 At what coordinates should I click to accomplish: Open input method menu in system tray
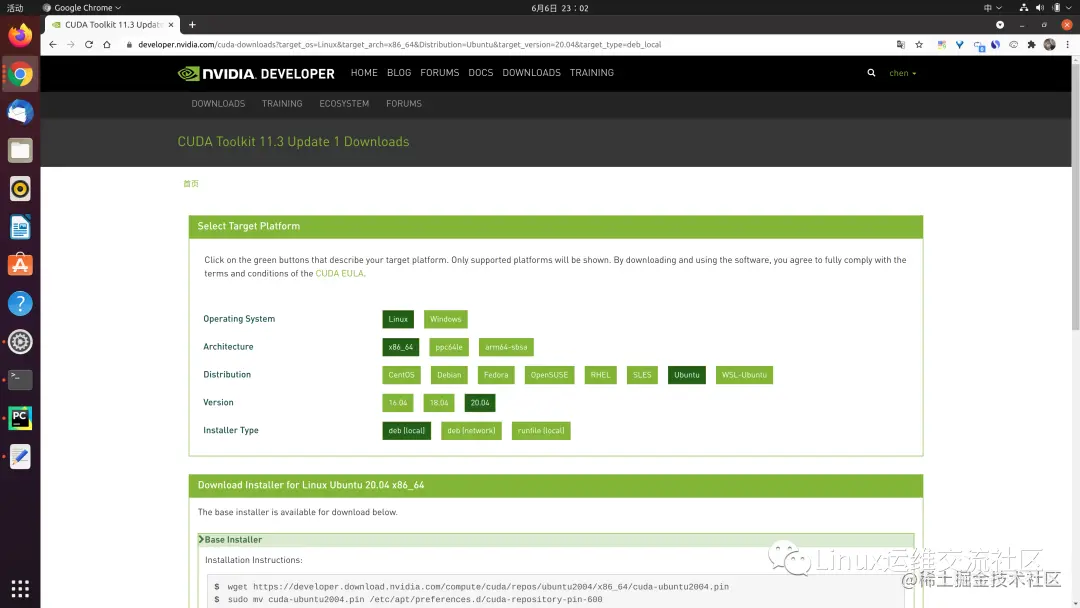(x=993, y=8)
